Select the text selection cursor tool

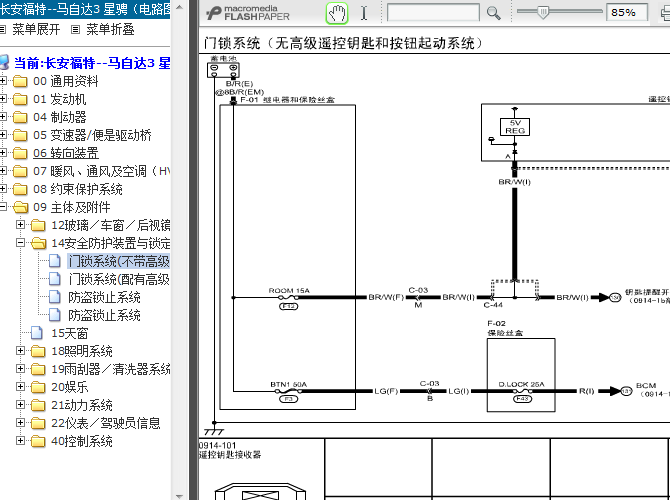(364, 13)
